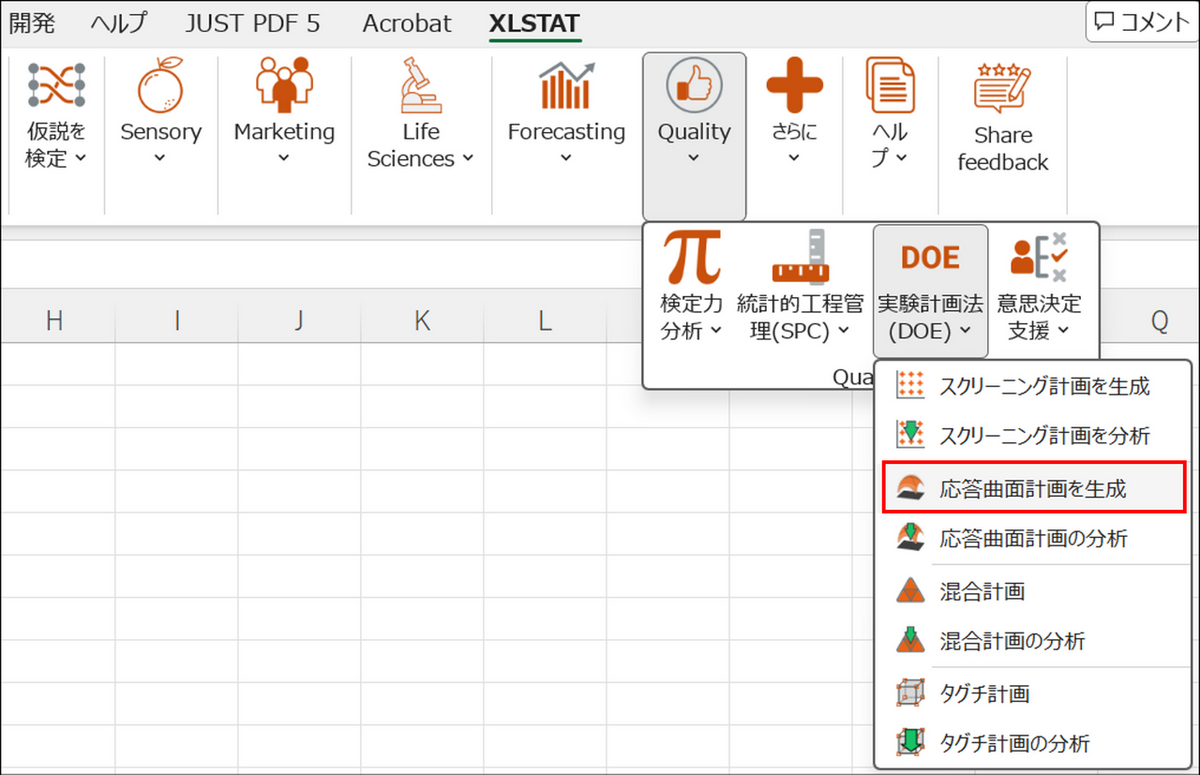
Task: Click the Quality thumbs-up icon
Action: (694, 84)
